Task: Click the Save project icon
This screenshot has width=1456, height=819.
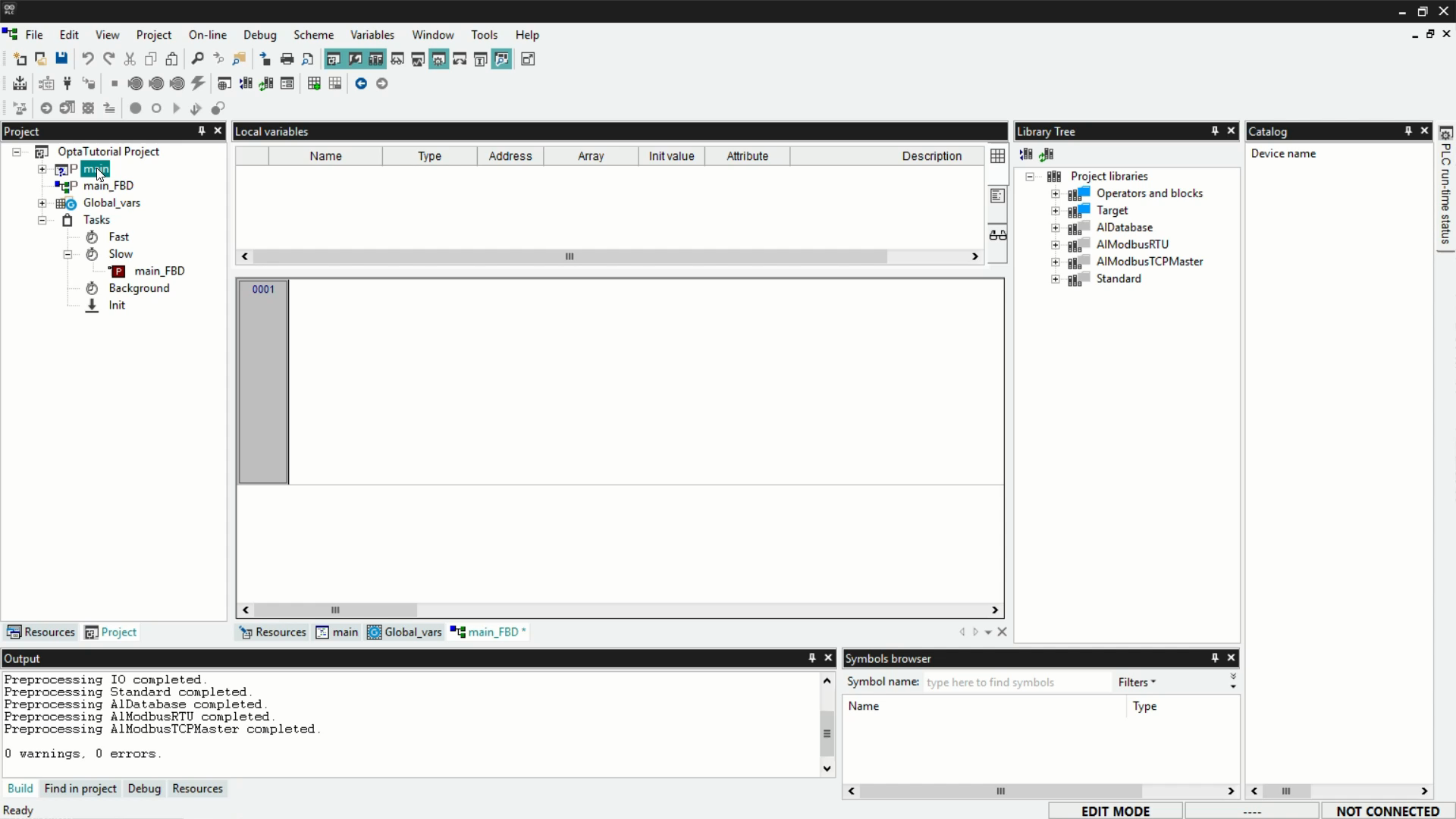Action: point(61,59)
